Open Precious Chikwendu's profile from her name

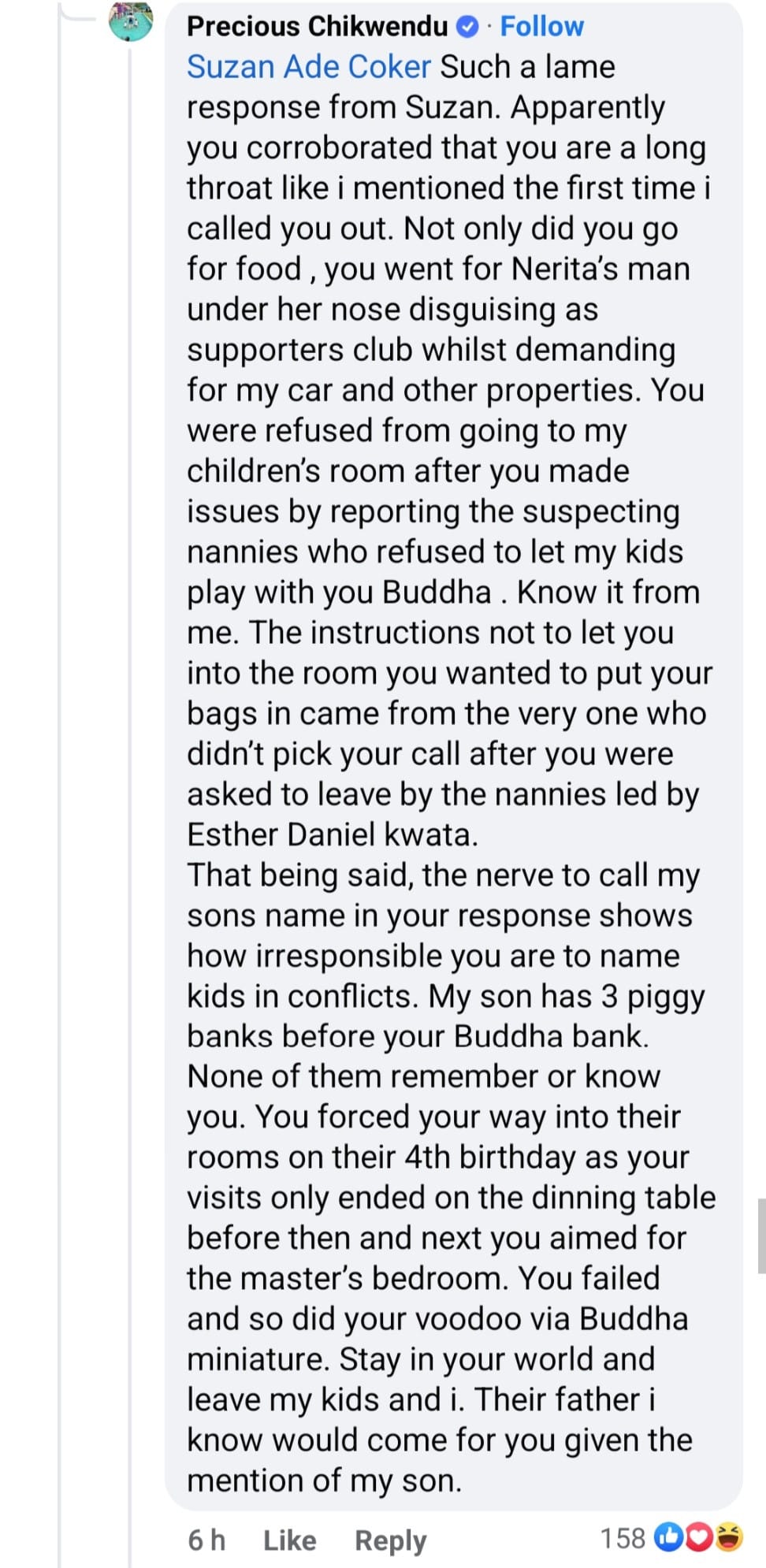click(317, 27)
